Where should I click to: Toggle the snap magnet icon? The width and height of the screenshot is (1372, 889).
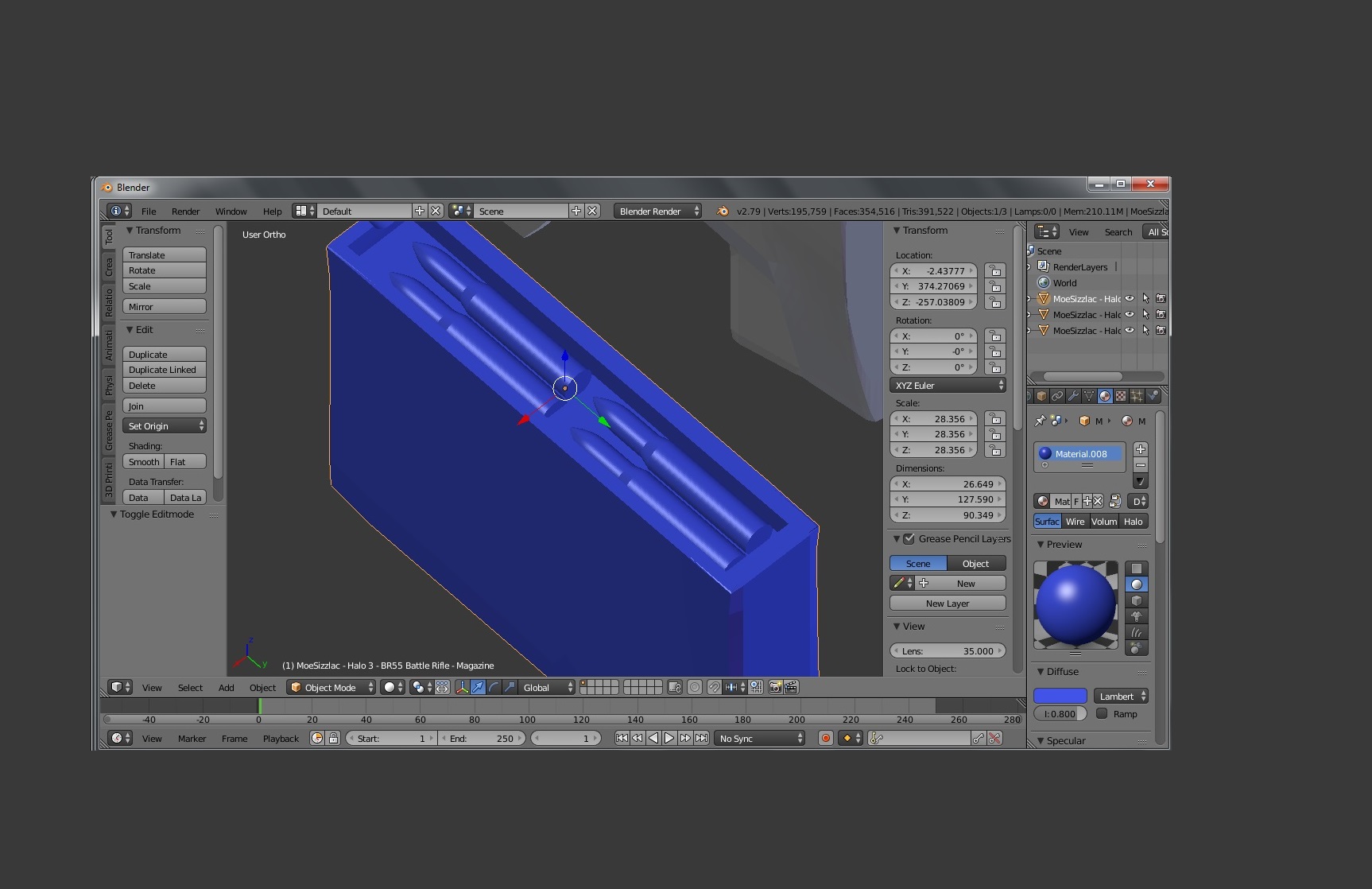(x=715, y=687)
